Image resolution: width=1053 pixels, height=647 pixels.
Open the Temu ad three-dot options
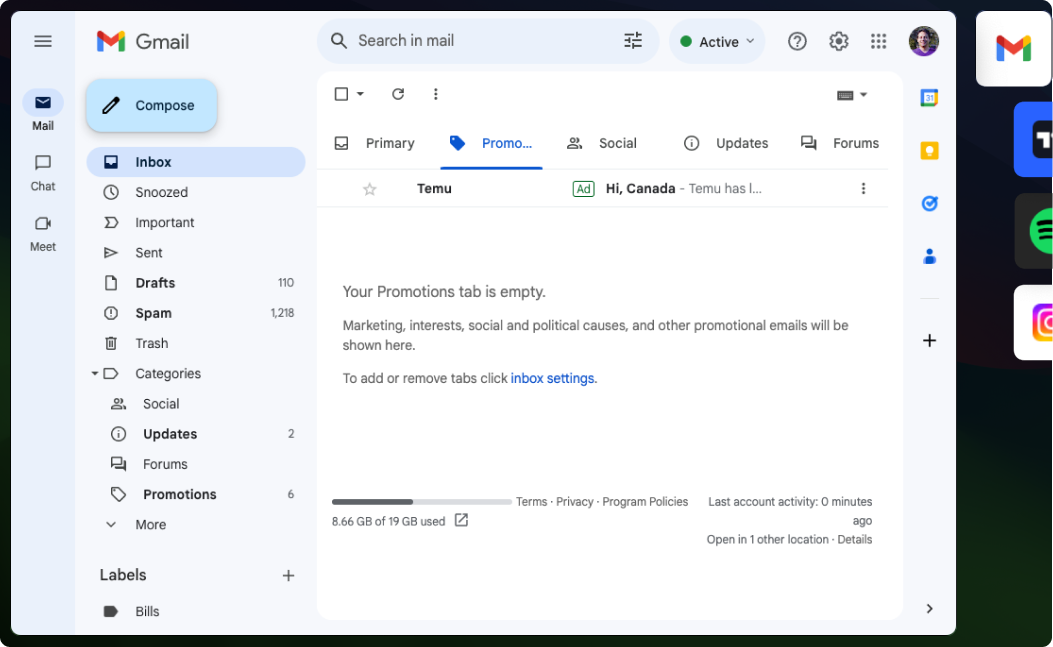pyautogui.click(x=864, y=189)
